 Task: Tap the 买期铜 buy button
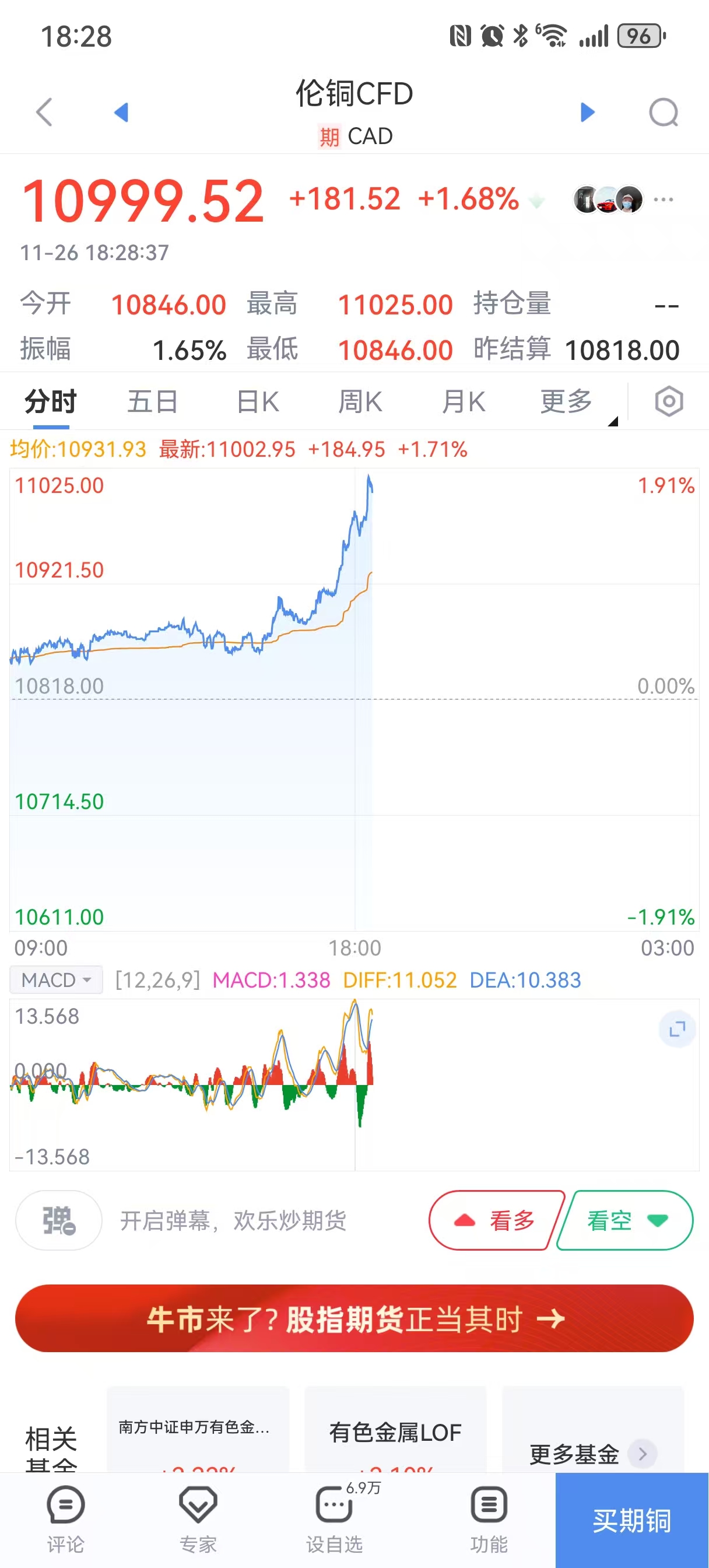click(631, 1521)
